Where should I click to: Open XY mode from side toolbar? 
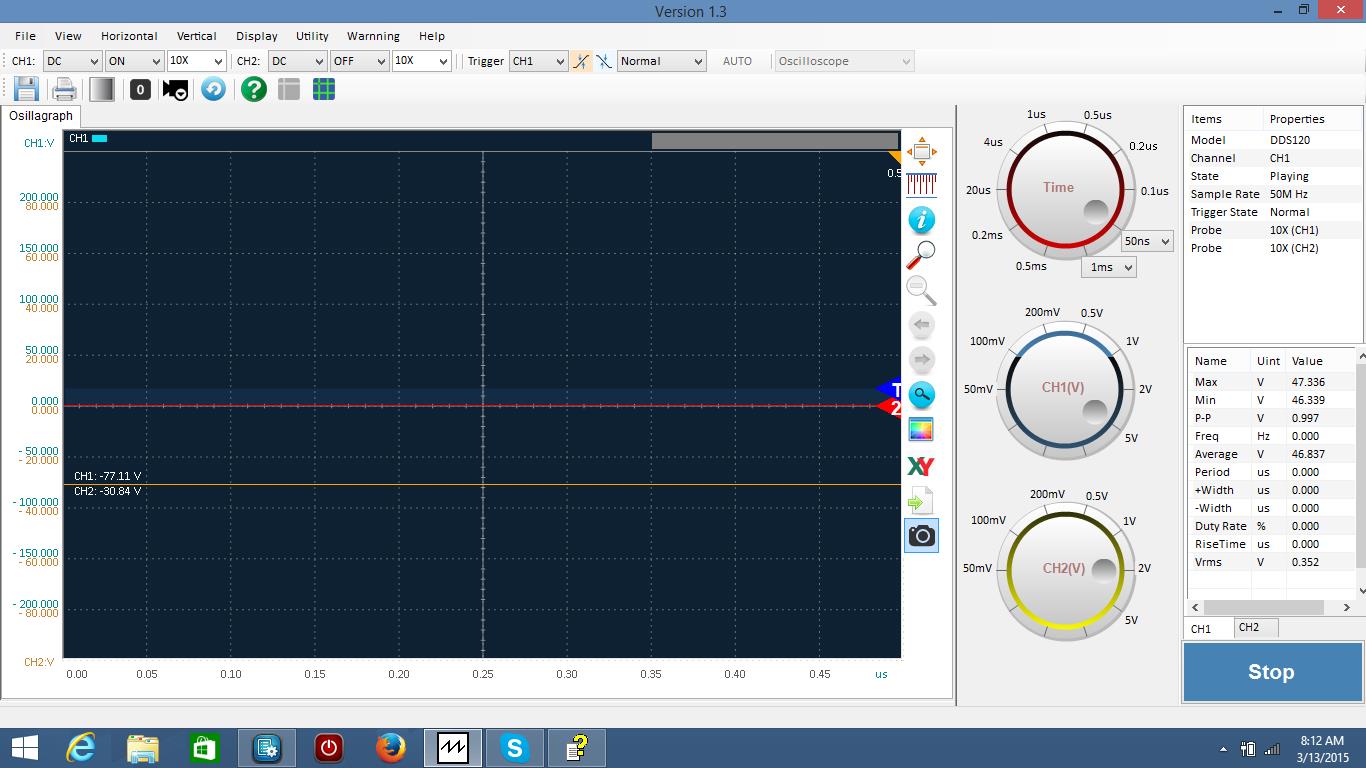coord(920,466)
